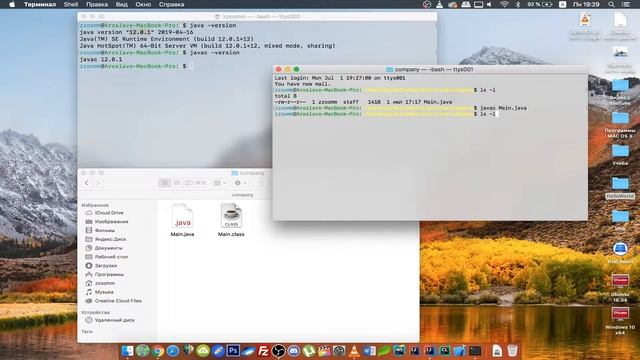Viewport: 640px width, 360px height.
Task: Switch Finder to column view
Action: [x=189, y=183]
